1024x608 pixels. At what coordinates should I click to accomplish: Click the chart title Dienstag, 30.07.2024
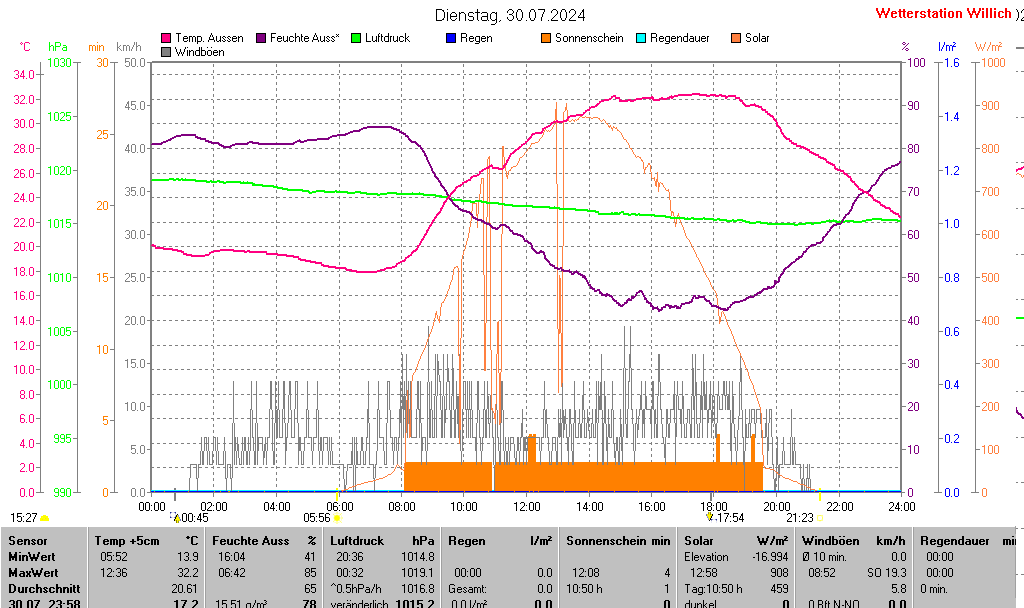click(x=510, y=15)
